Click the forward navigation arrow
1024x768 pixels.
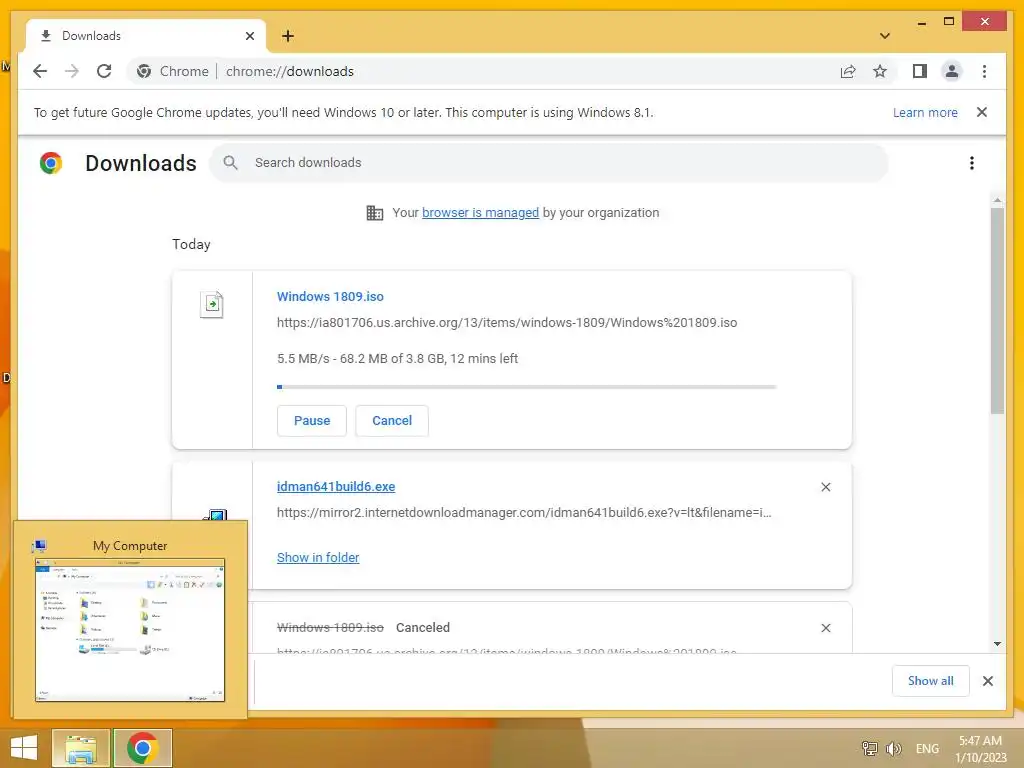pyautogui.click(x=72, y=71)
